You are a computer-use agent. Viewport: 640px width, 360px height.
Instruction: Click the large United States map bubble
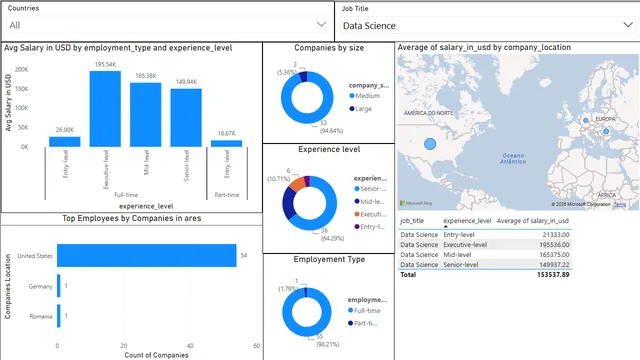coord(430,144)
